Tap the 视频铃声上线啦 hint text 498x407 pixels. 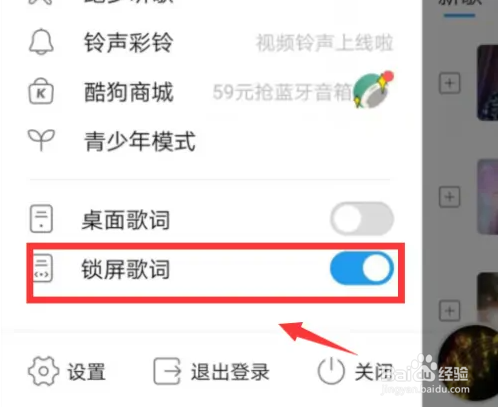coord(324,43)
